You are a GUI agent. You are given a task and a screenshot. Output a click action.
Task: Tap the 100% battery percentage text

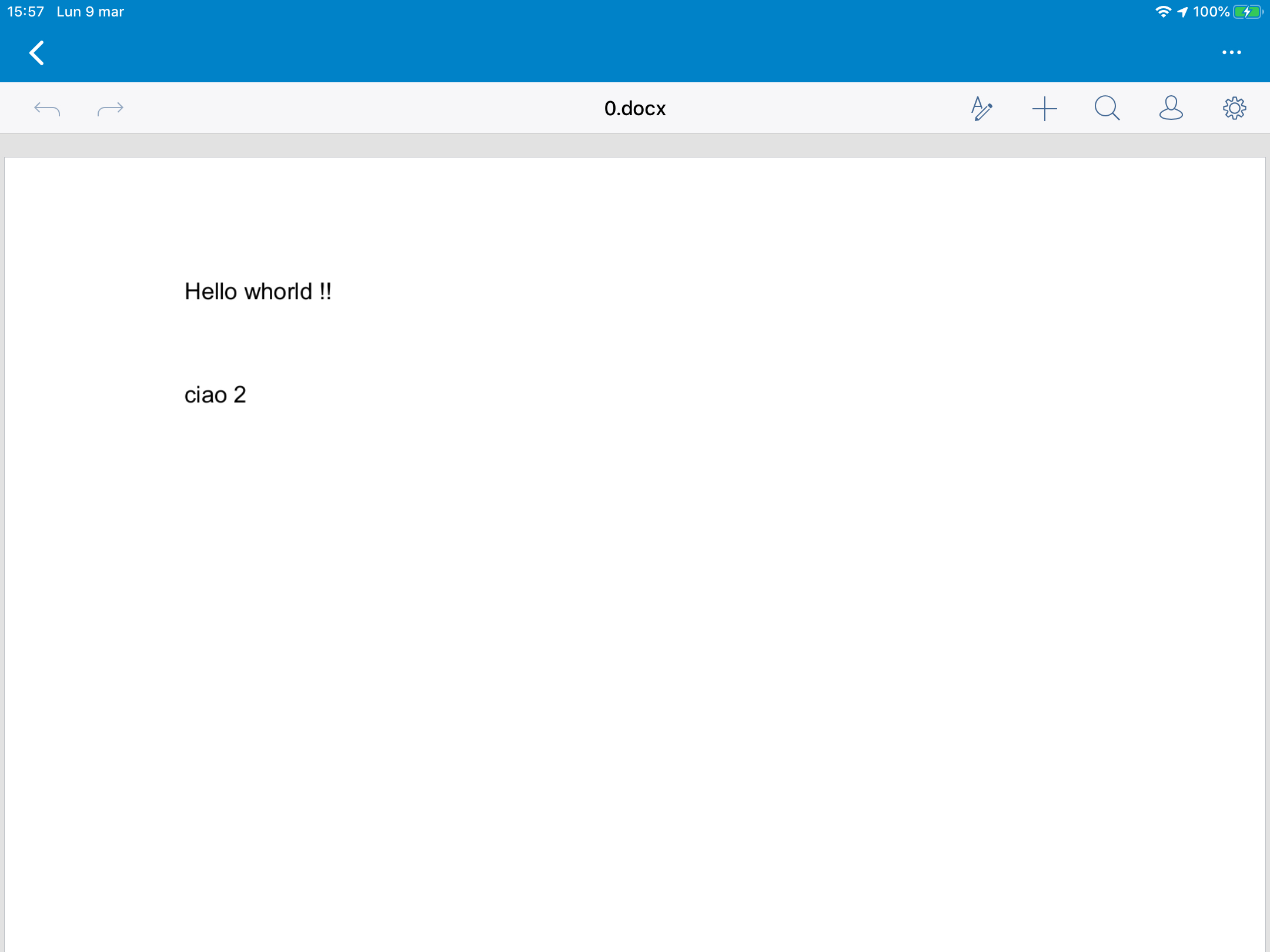[1211, 12]
